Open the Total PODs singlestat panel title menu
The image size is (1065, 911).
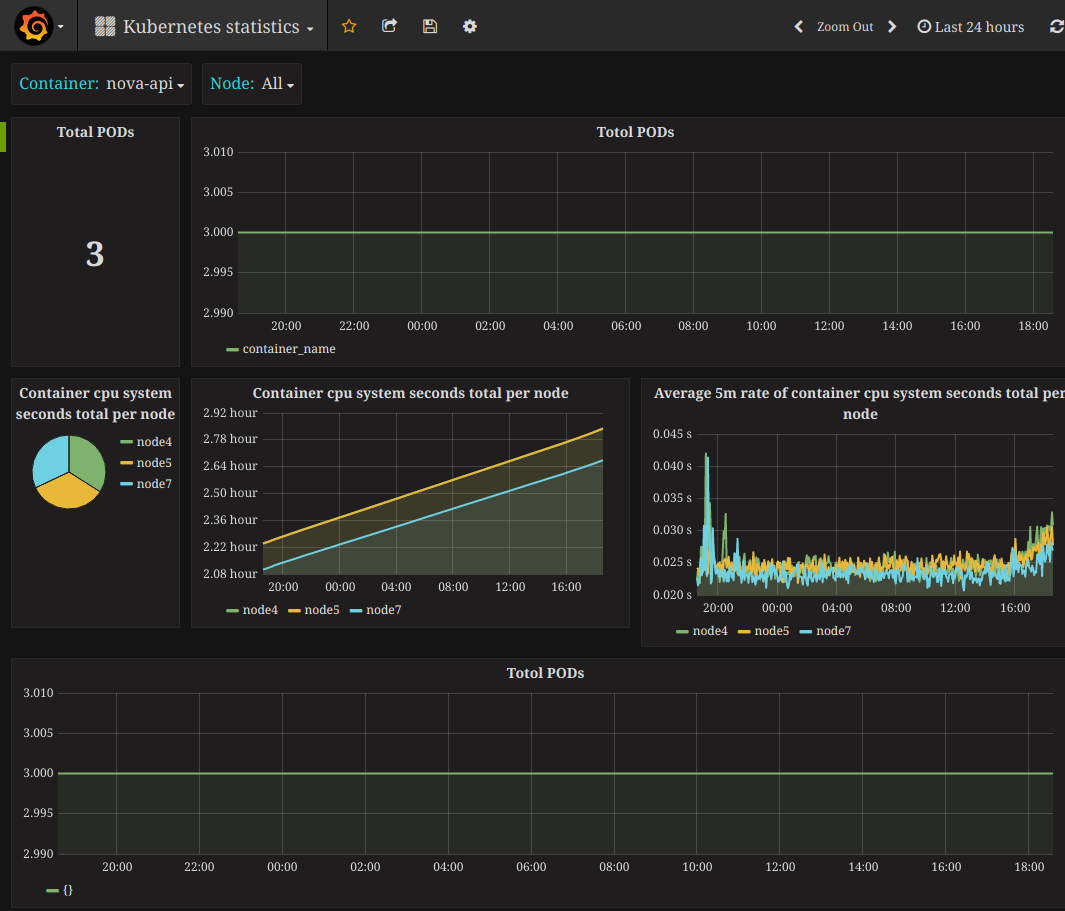click(x=95, y=132)
